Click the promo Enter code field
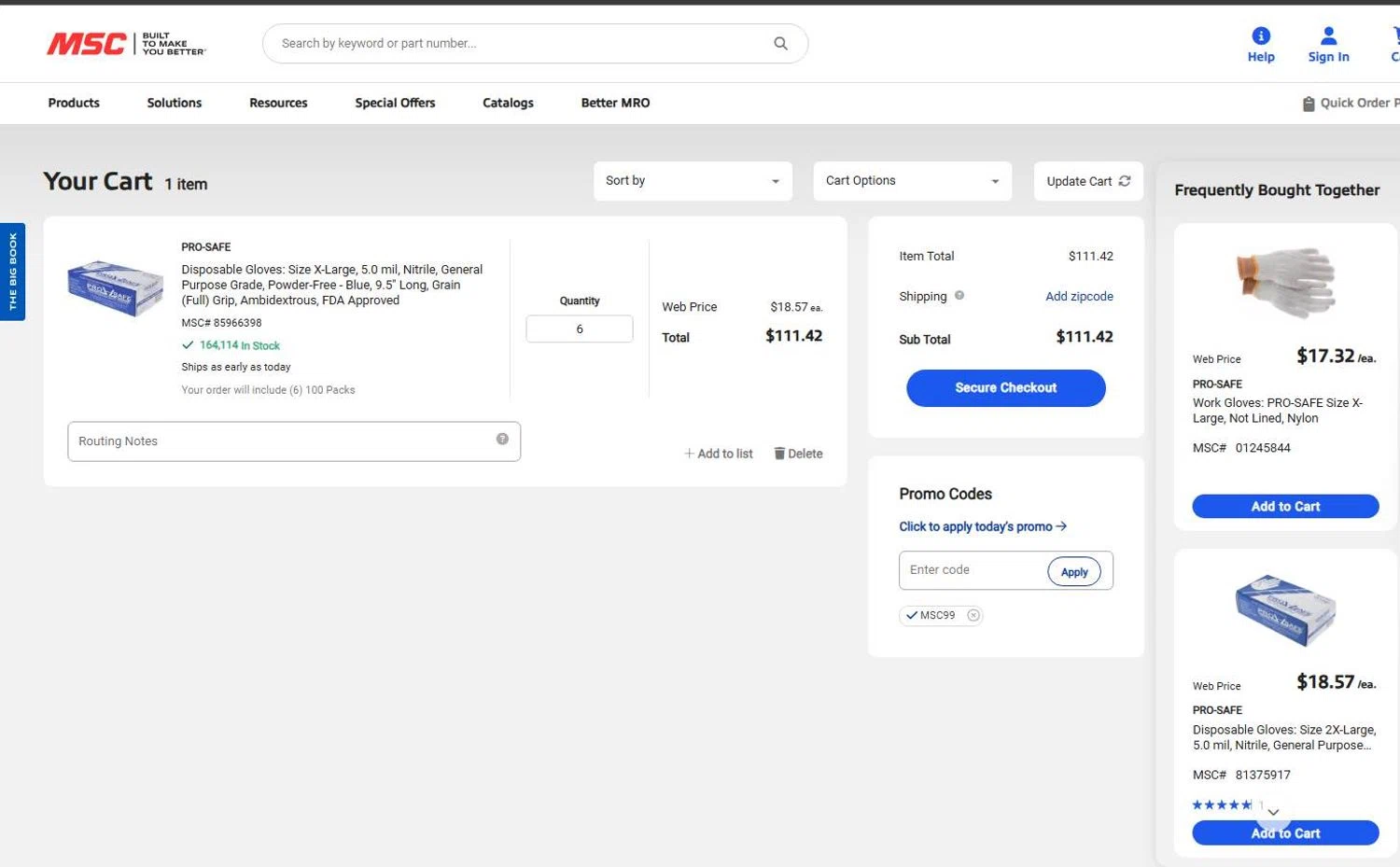The width and height of the screenshot is (1400, 867). tap(971, 570)
